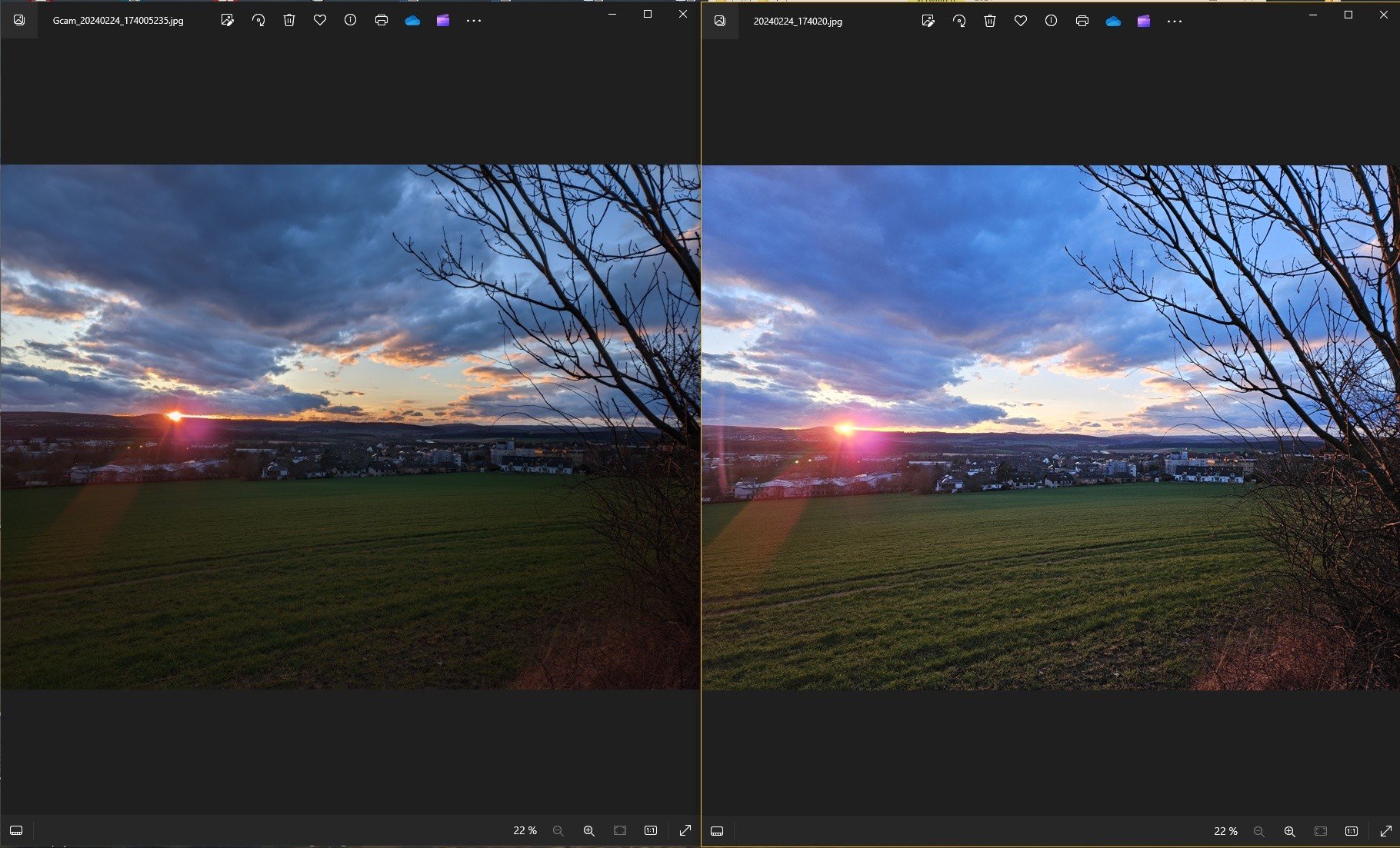
Task: Open file info for the Gcam photo
Action: click(350, 21)
